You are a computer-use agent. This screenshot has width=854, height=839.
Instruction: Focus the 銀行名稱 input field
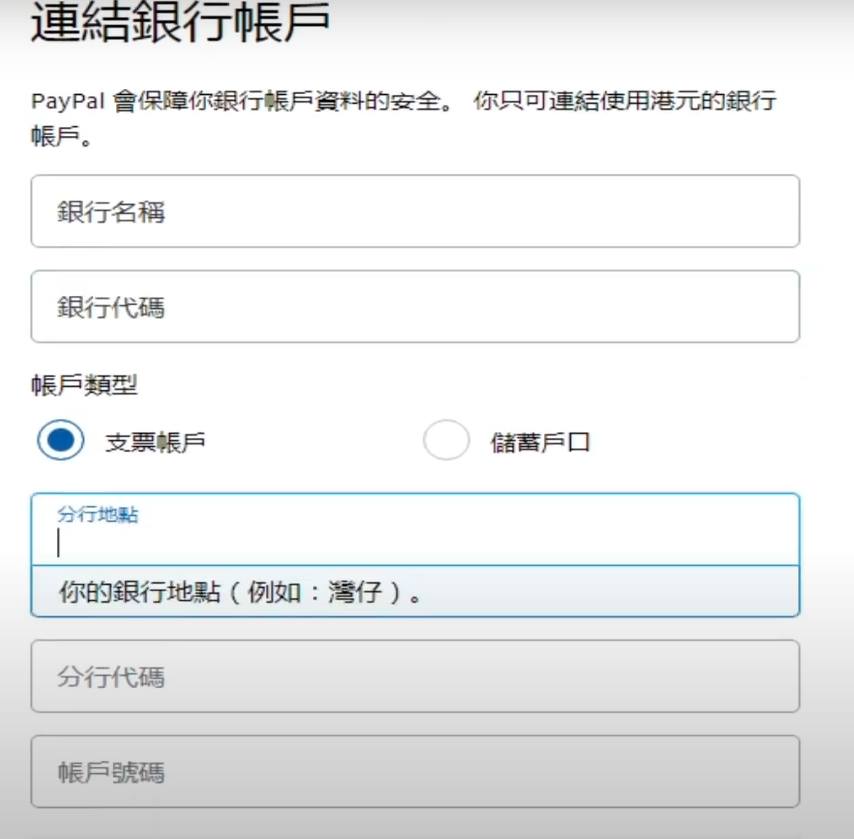pyautogui.click(x=415, y=211)
